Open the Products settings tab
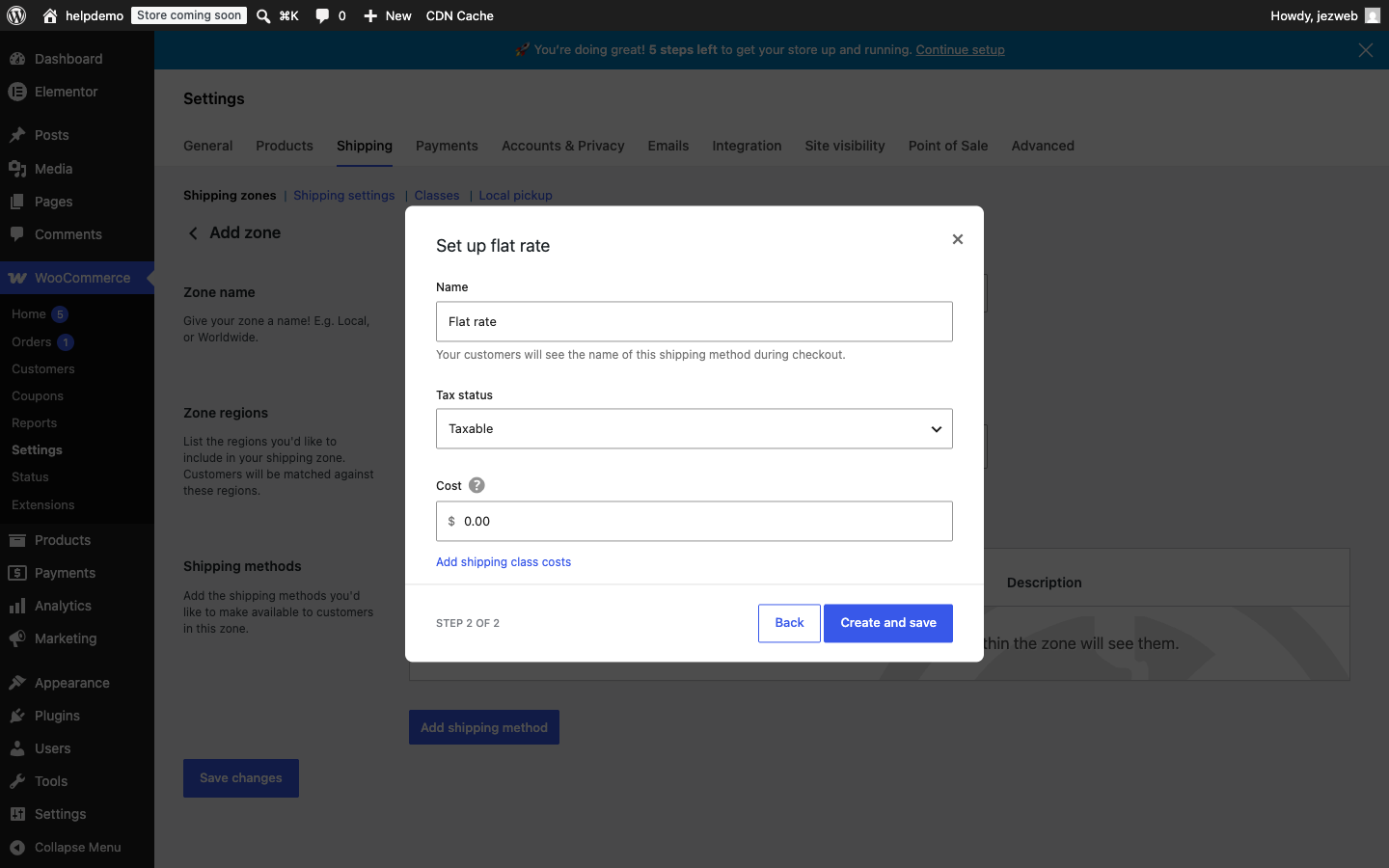This screenshot has width=1389, height=868. click(285, 146)
